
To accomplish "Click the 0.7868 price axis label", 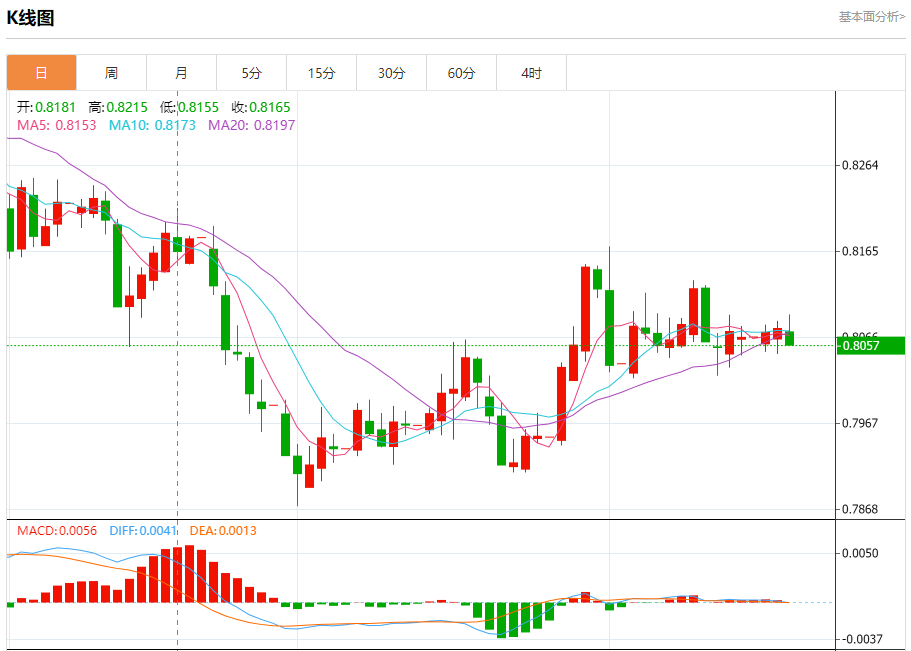I will [x=860, y=509].
